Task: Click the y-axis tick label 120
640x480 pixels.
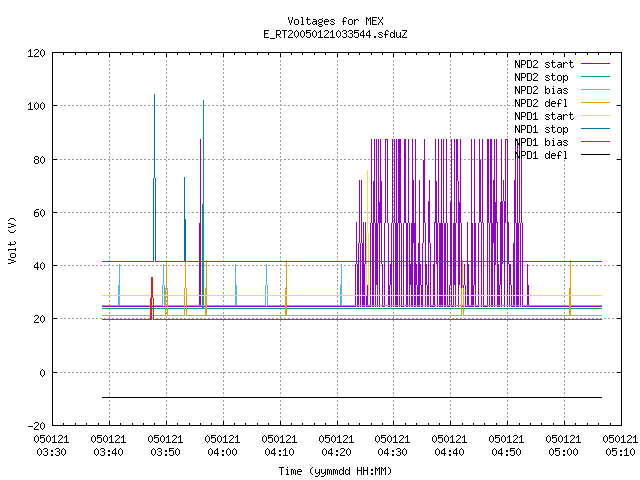Action: [36, 53]
